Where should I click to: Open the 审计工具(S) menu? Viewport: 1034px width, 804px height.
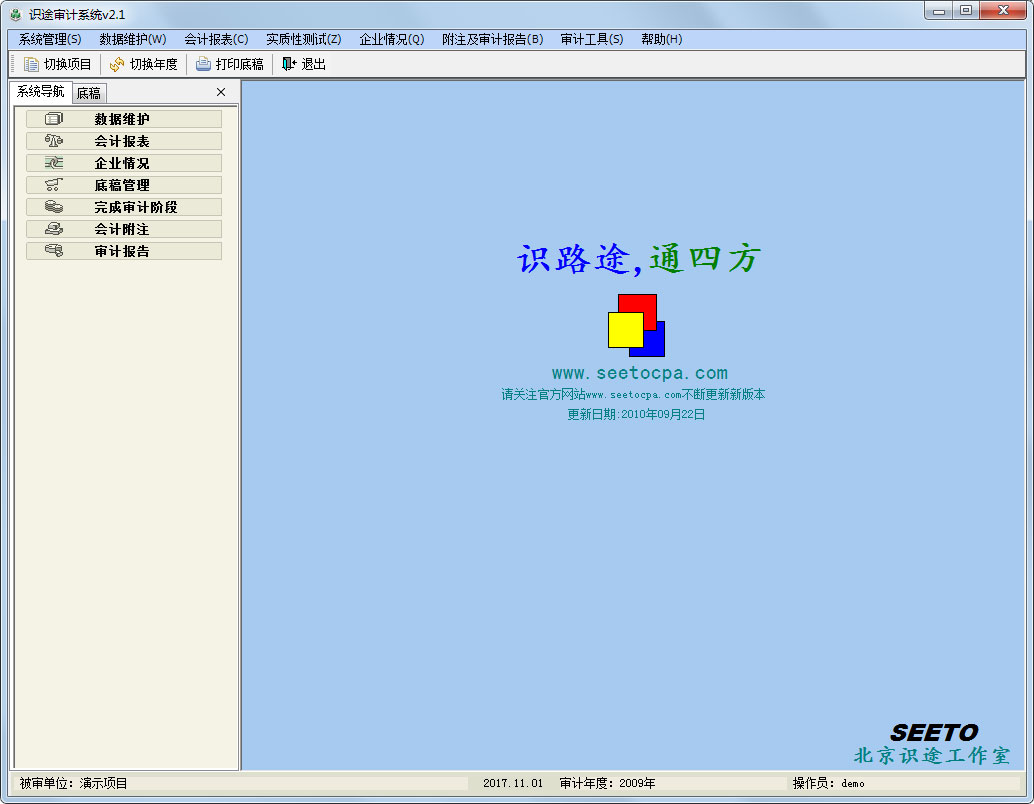click(592, 39)
